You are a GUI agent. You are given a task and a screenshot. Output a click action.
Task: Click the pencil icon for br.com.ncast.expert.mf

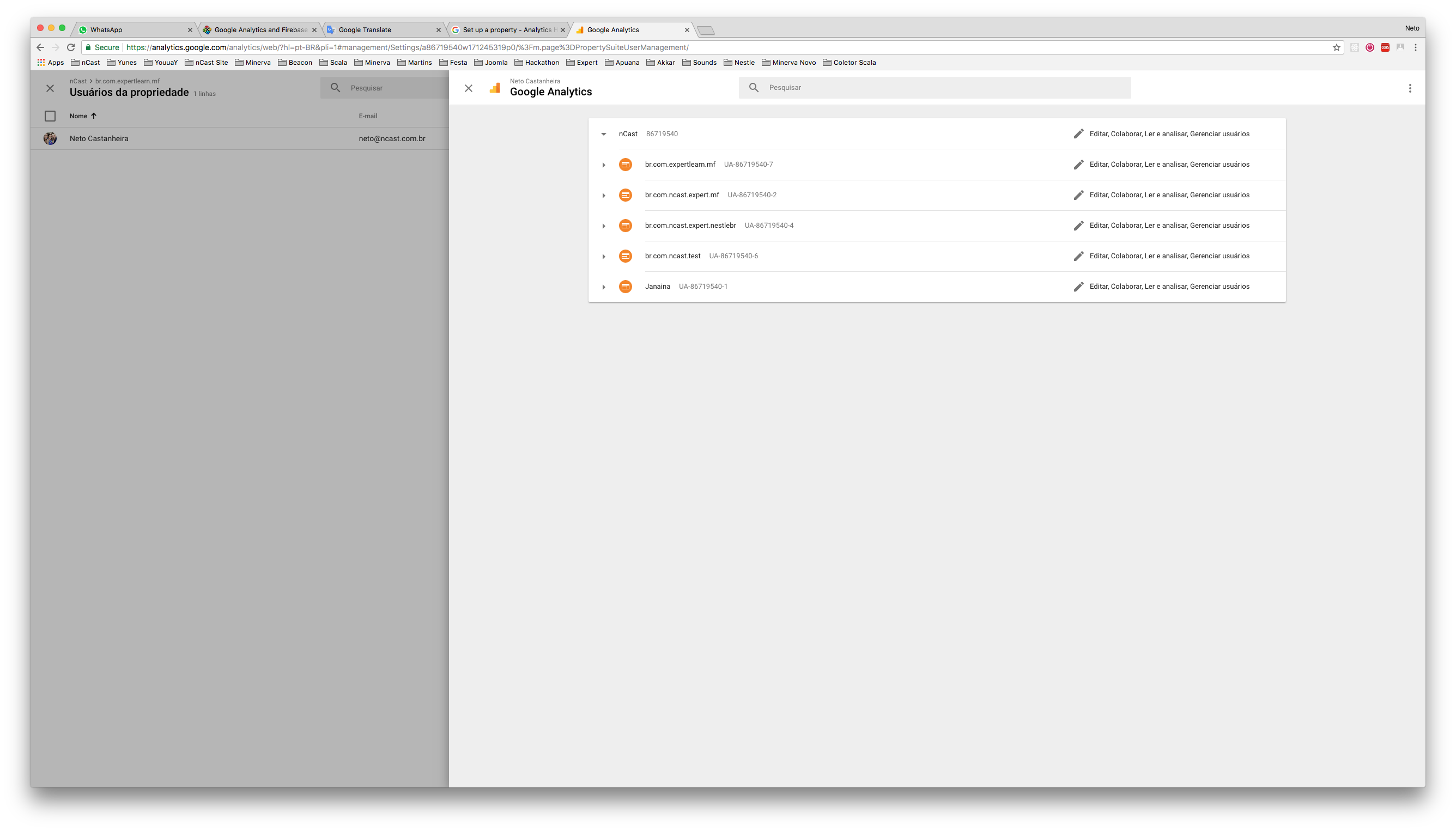pyautogui.click(x=1078, y=195)
